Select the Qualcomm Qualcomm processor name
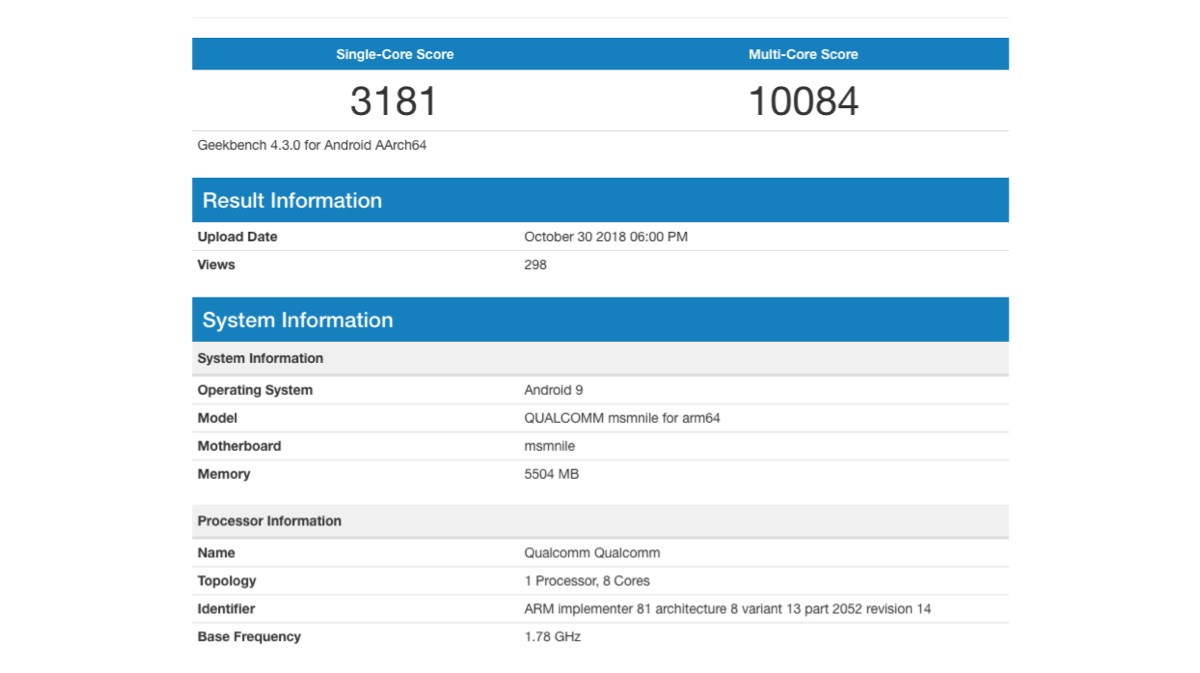 point(591,553)
